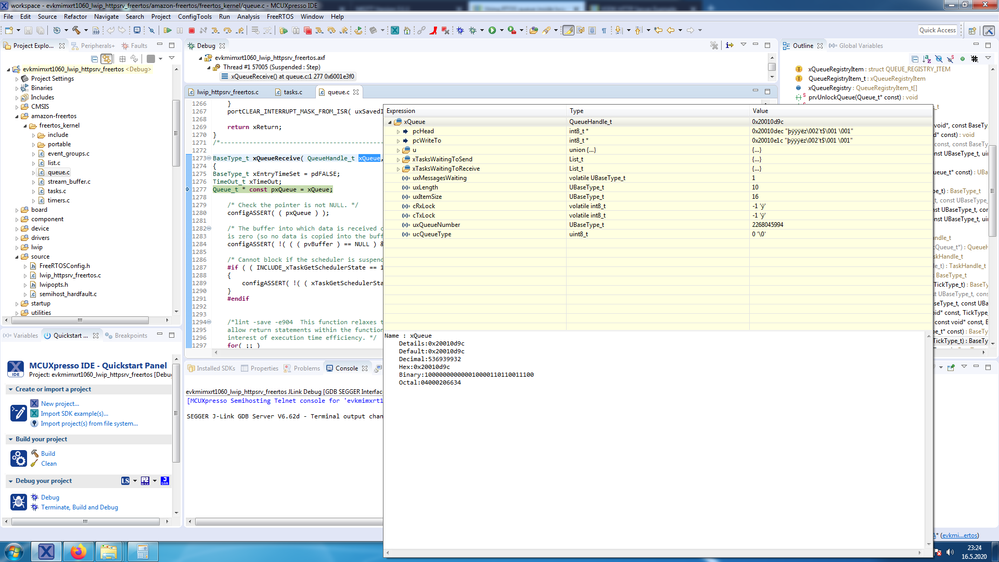The height and width of the screenshot is (562, 999).
Task: Click the Quick Access search field
Action: coord(937,30)
